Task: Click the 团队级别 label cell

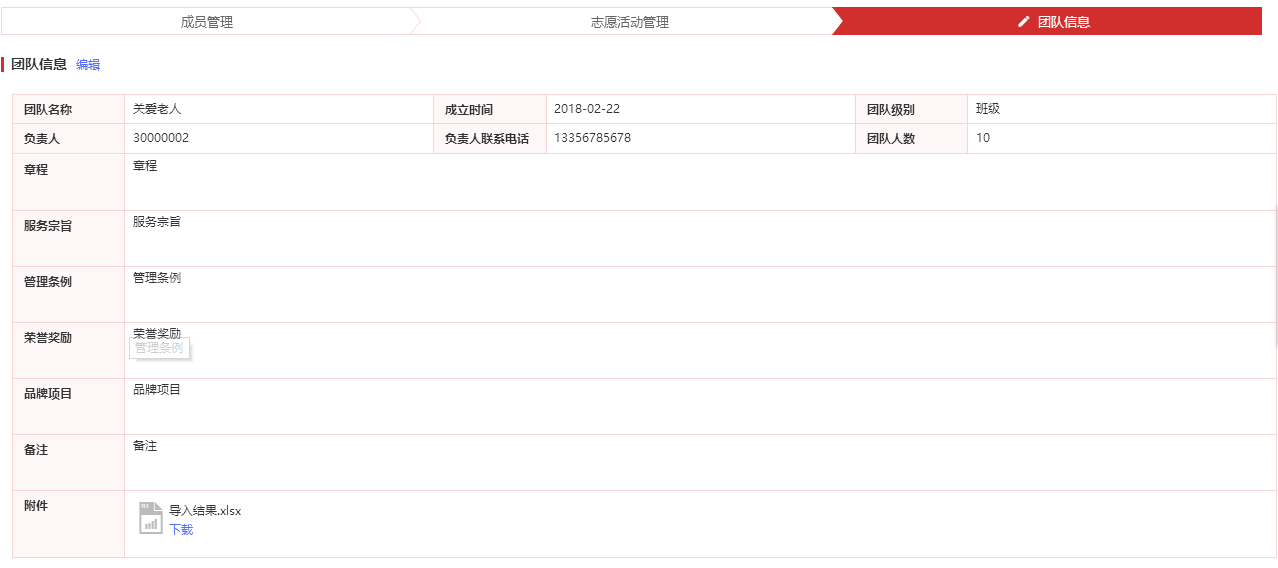Action: (911, 109)
